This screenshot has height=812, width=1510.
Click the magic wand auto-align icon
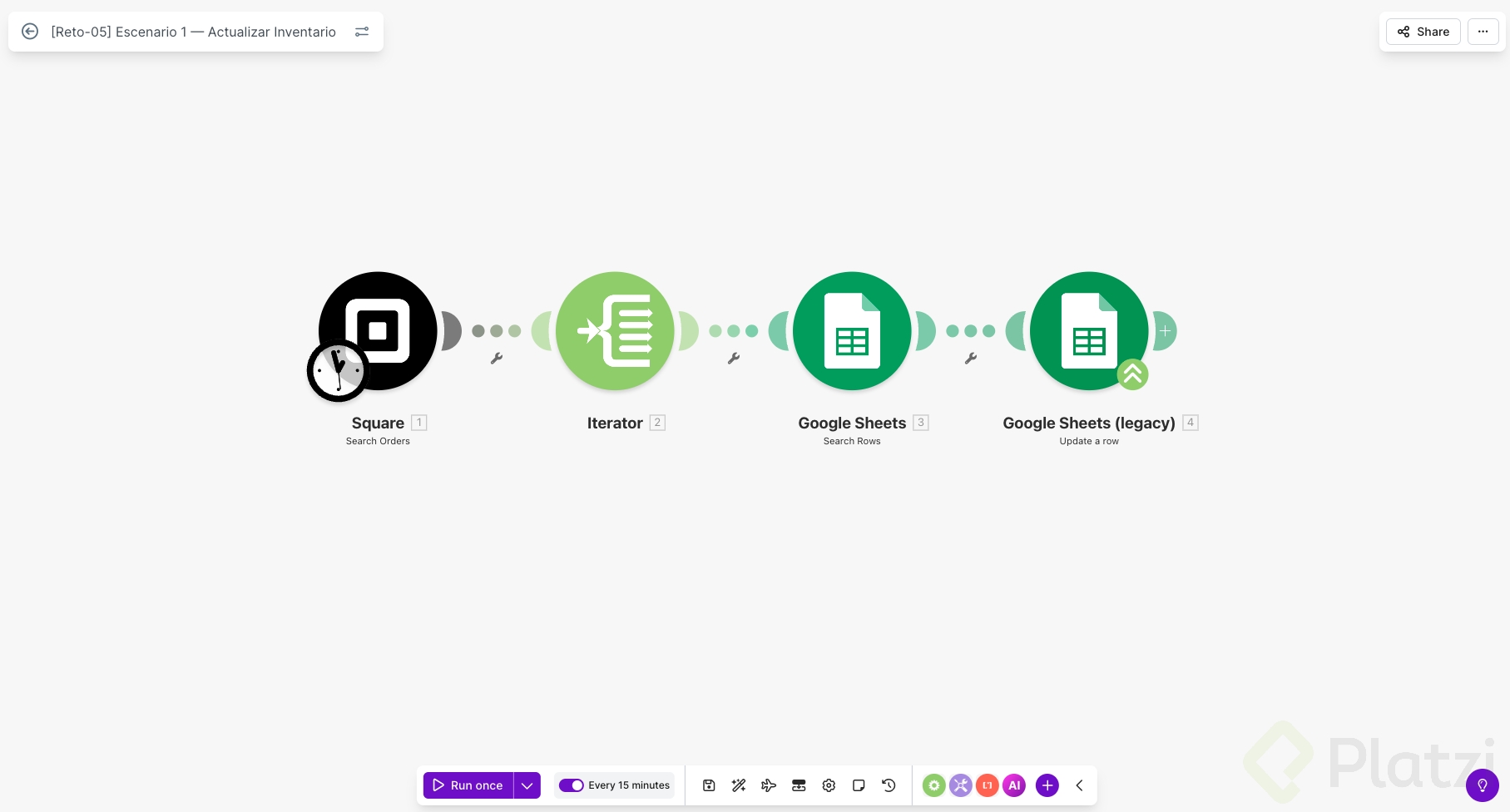[x=739, y=785]
